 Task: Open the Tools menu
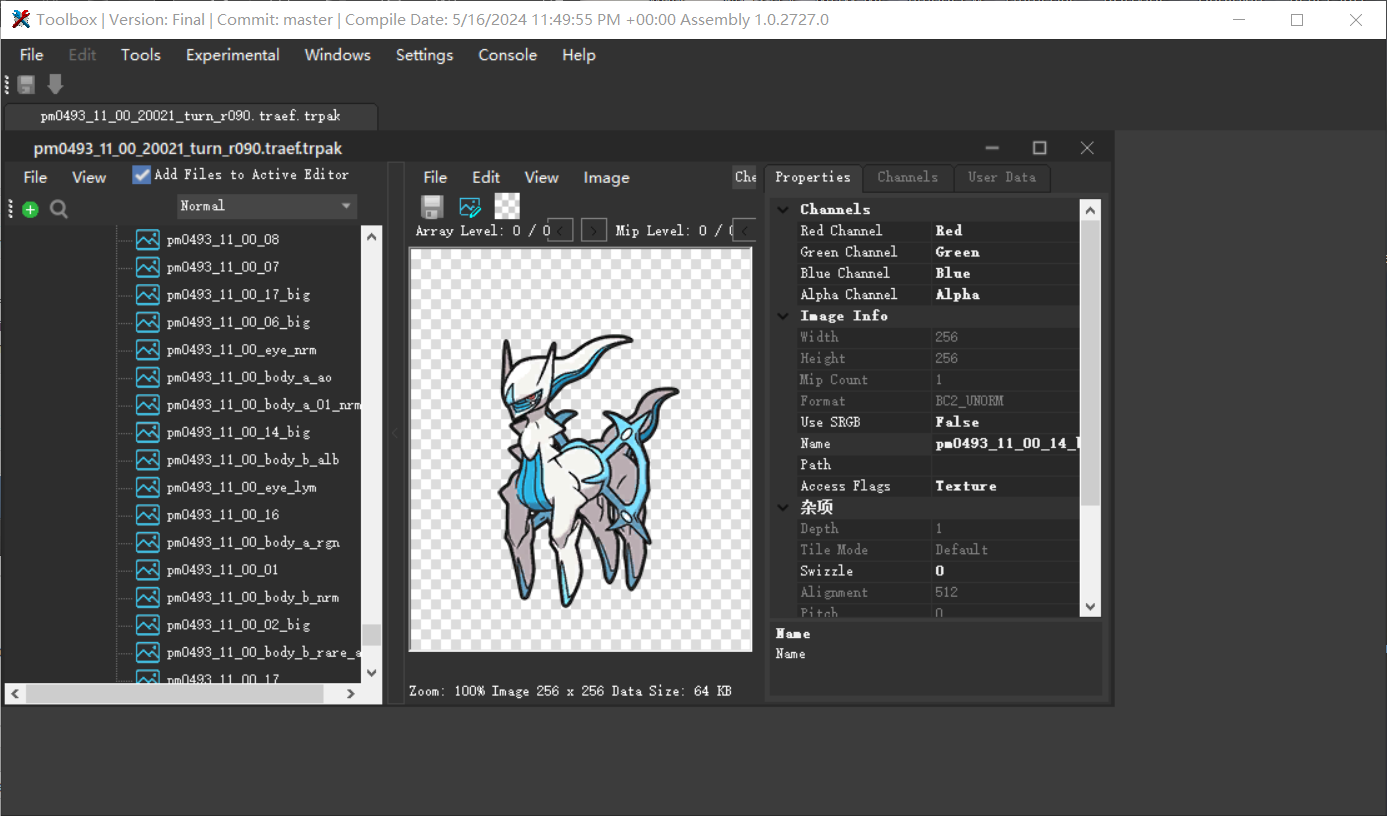click(141, 55)
